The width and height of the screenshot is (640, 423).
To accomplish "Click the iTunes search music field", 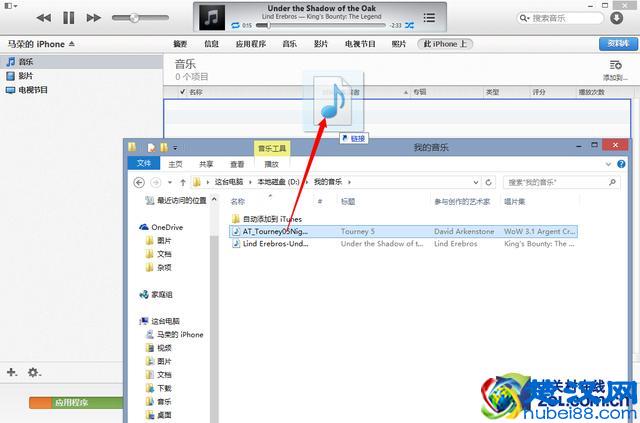I will pos(560,18).
